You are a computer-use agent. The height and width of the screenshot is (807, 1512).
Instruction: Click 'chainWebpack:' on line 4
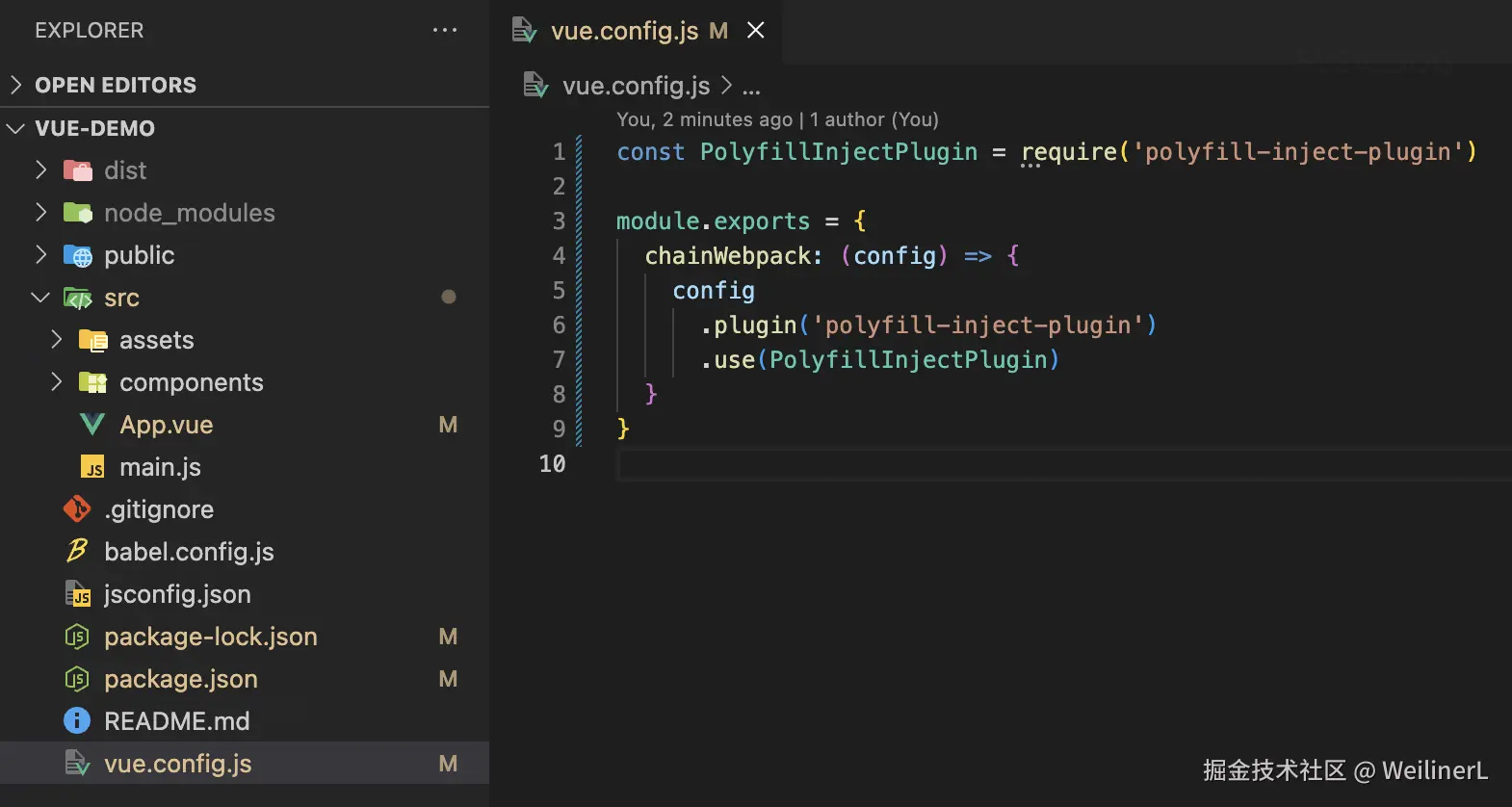(x=734, y=256)
